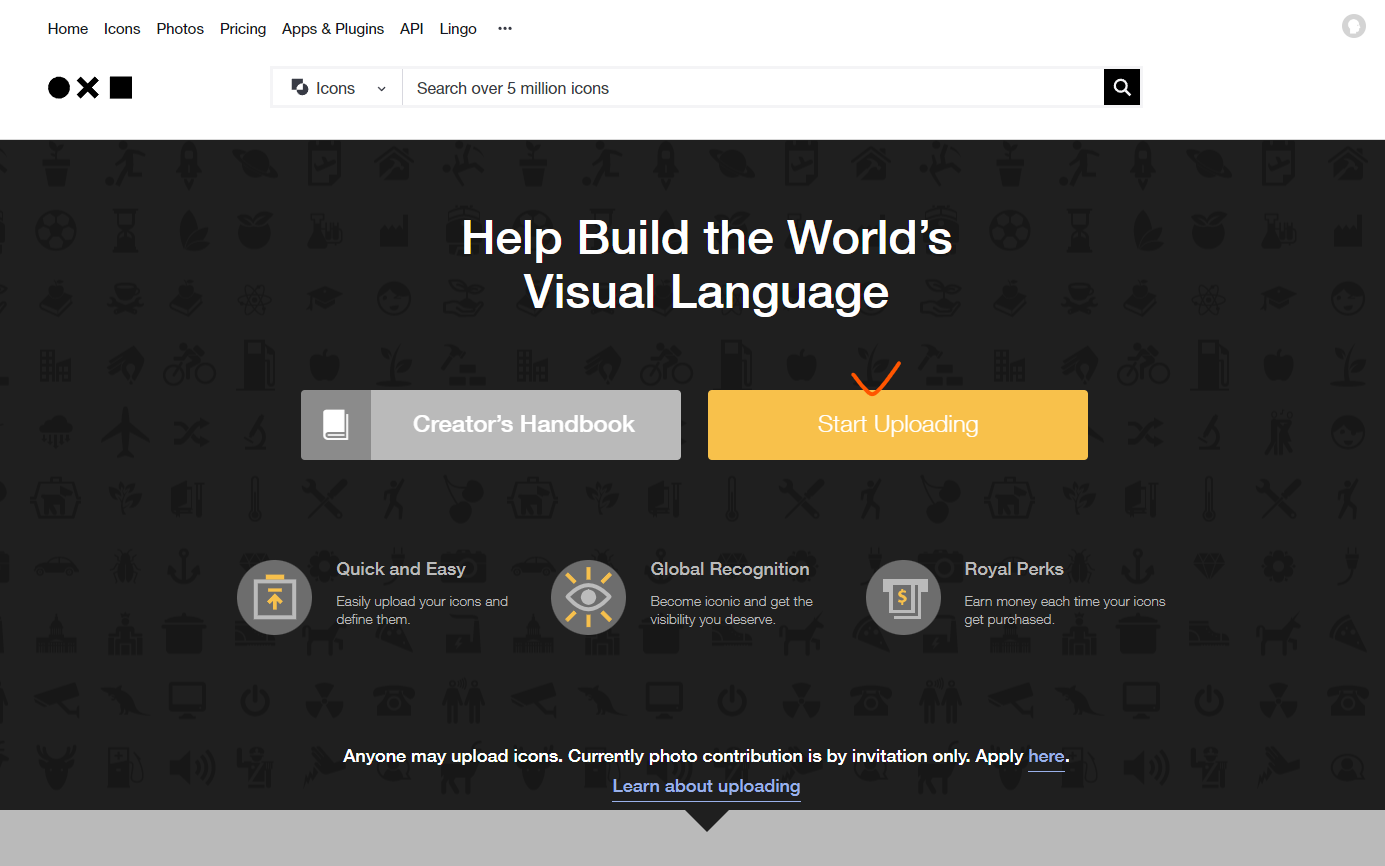
Task: Open Photos in the top navigation
Action: [x=180, y=29]
